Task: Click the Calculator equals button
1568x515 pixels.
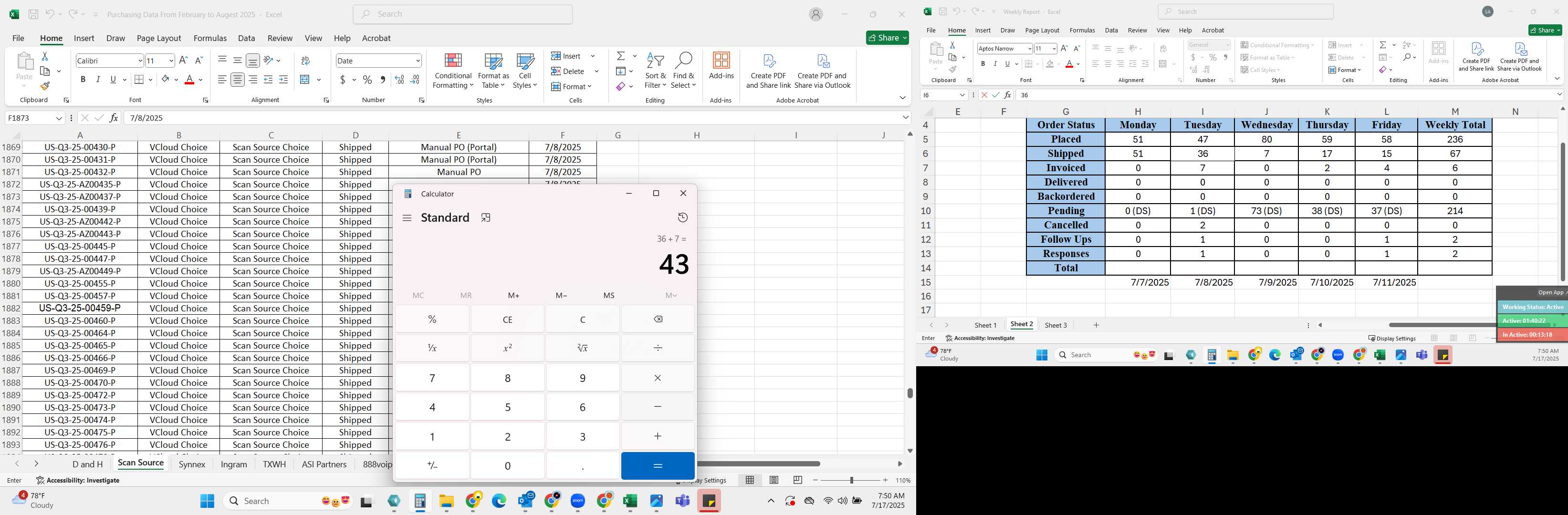Action: 658,466
